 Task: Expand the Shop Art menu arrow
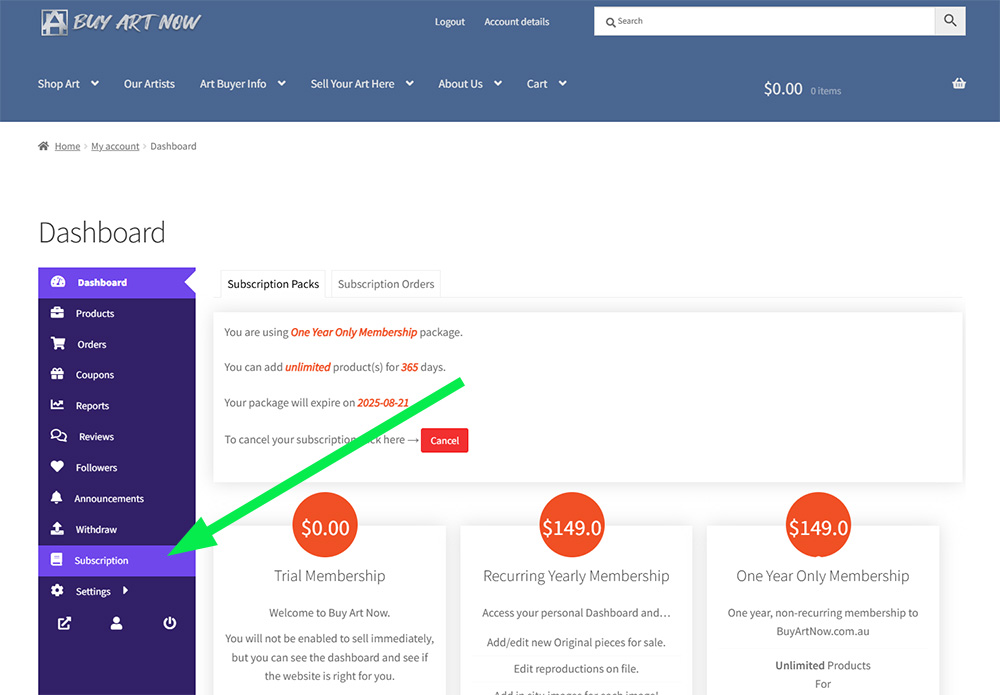(x=95, y=84)
